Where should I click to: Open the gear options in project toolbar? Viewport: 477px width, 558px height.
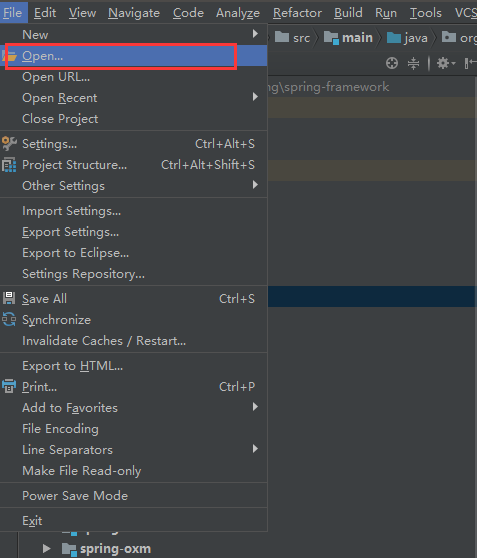(445, 63)
